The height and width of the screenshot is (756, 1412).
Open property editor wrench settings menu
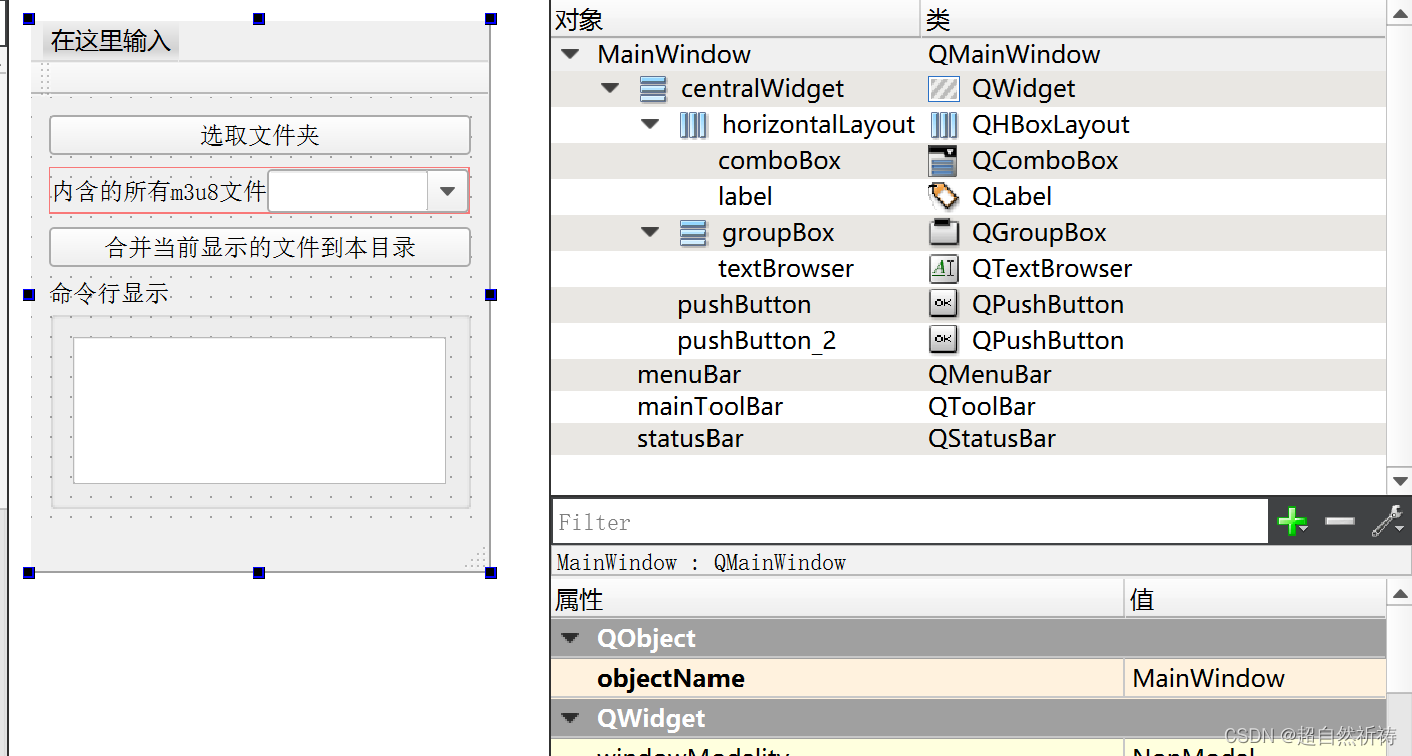1387,521
